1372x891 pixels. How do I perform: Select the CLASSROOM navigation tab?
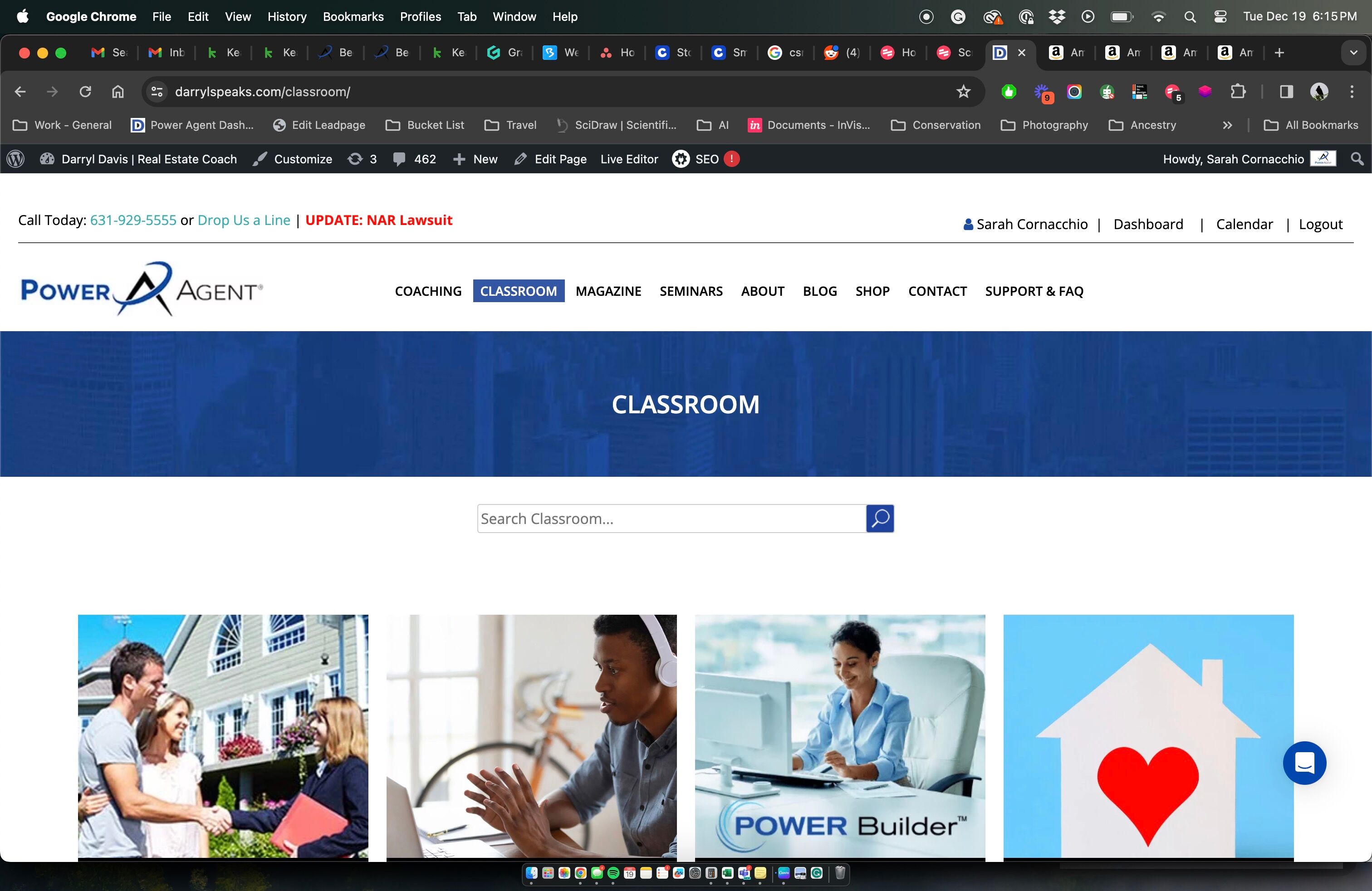[518, 291]
